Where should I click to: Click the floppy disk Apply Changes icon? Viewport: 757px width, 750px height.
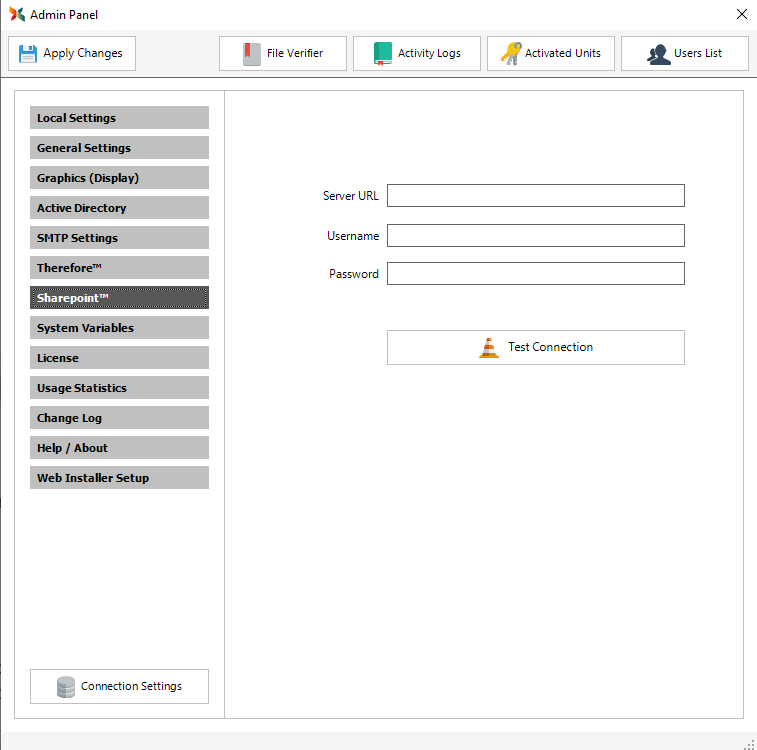click(x=28, y=54)
